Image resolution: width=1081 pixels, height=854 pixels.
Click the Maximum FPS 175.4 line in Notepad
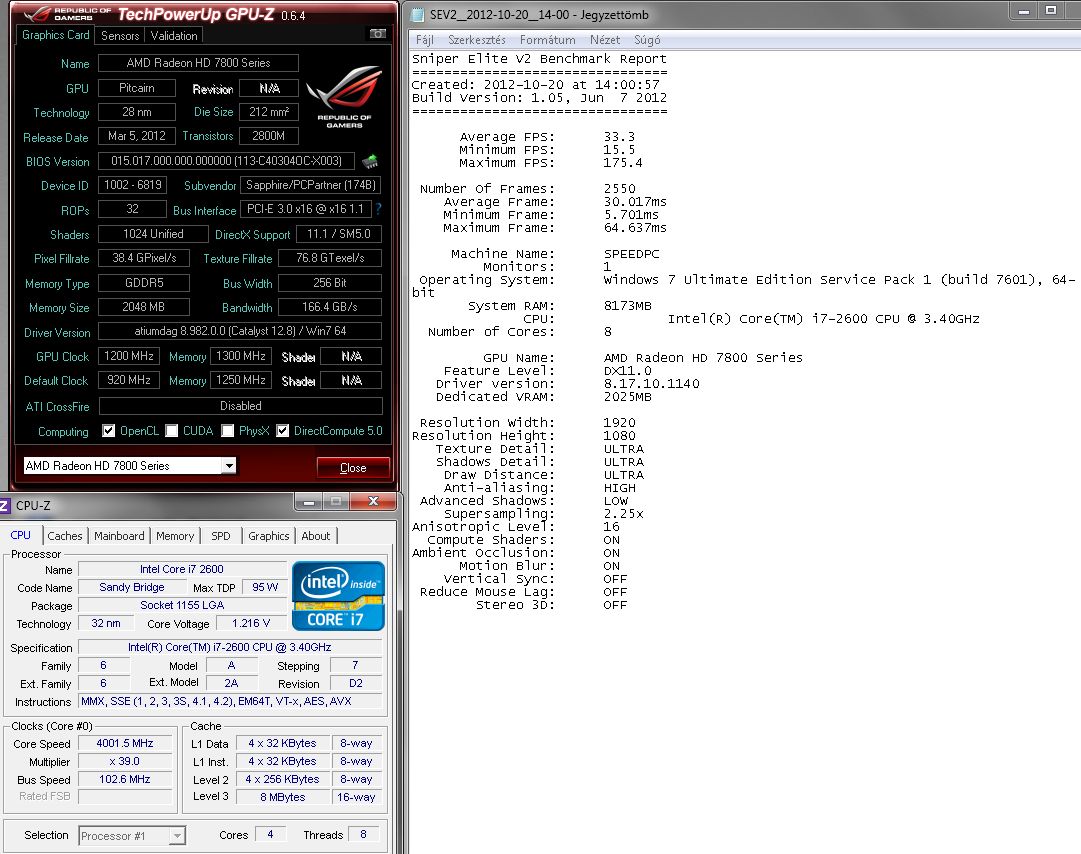pos(551,163)
